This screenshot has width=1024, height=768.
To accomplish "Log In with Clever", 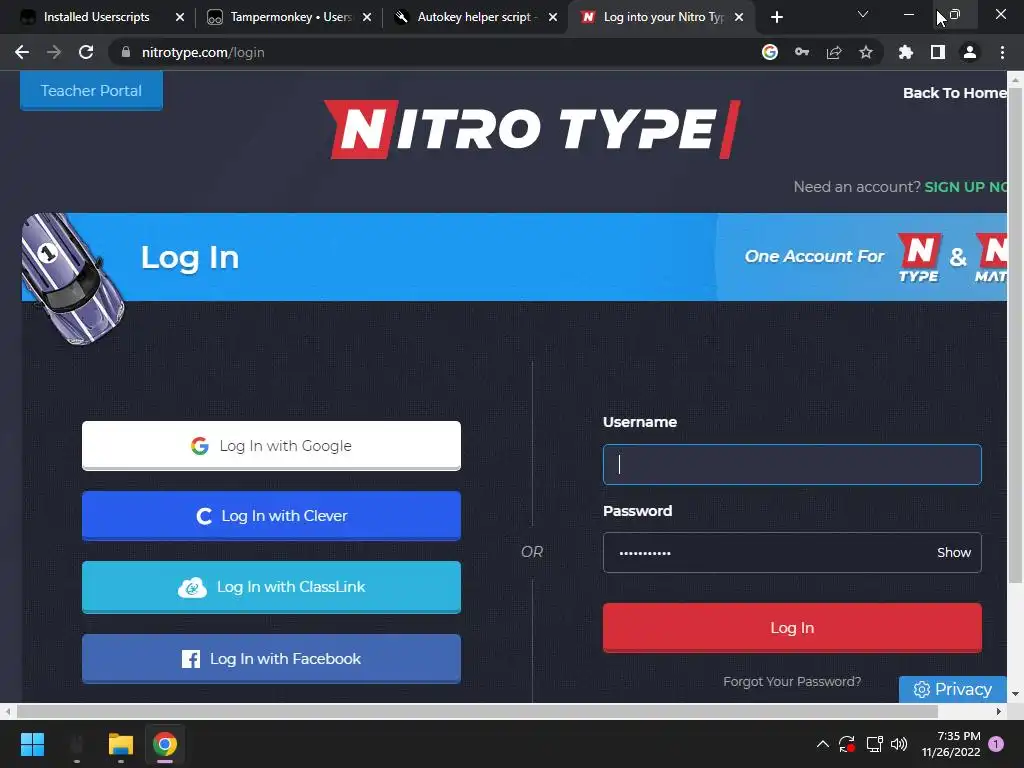I will click(x=271, y=516).
